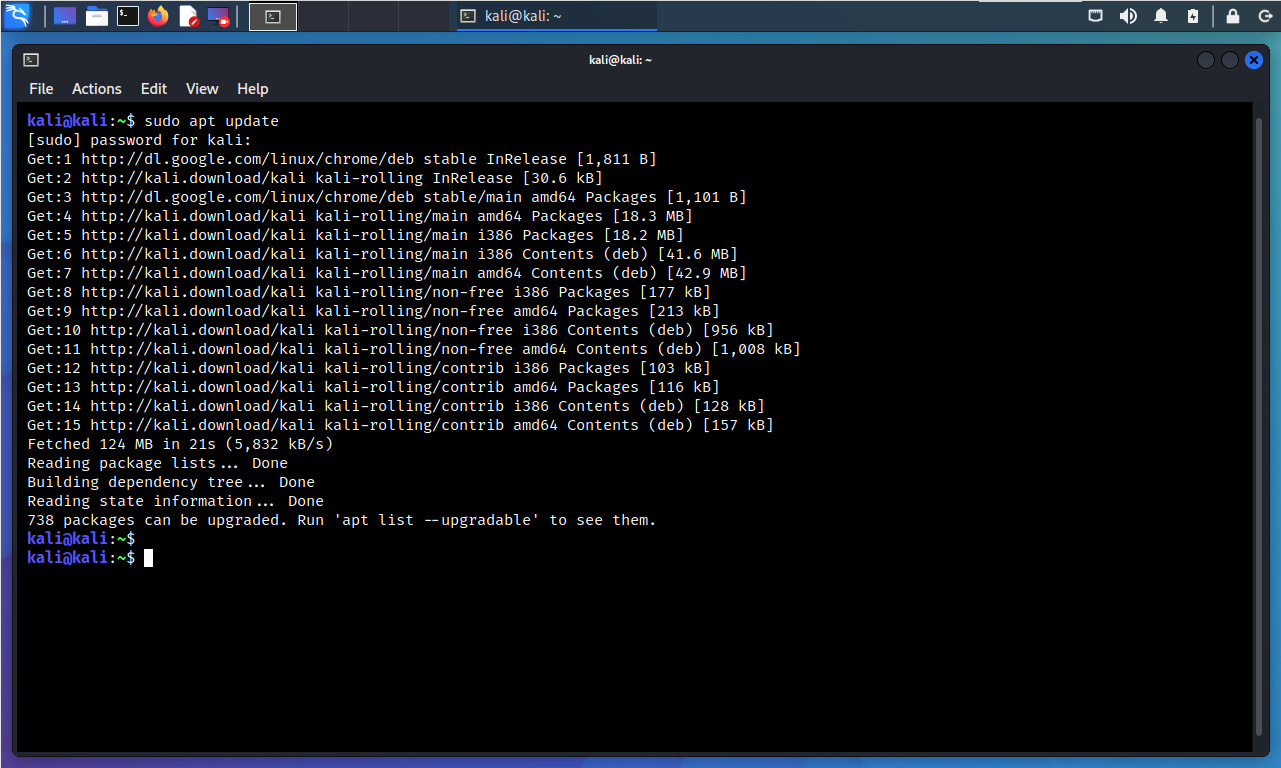Expand the Edit menu

point(154,89)
